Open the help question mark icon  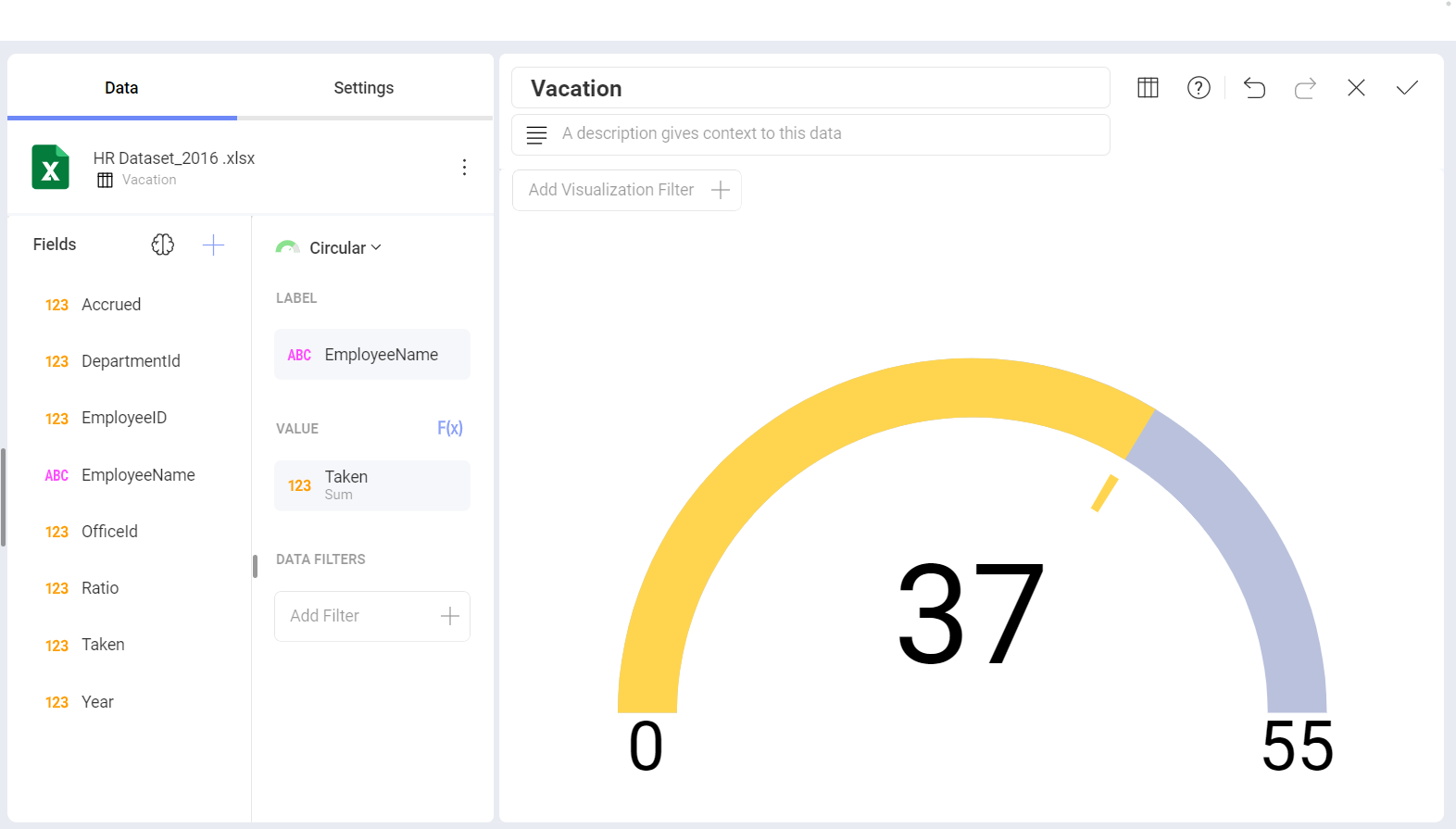coord(1199,88)
